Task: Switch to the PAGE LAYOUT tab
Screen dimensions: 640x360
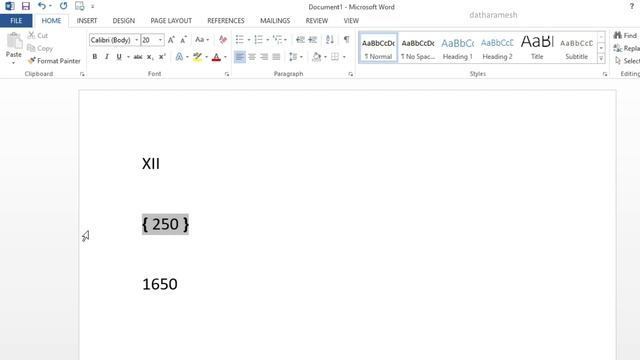Action: [x=171, y=21]
